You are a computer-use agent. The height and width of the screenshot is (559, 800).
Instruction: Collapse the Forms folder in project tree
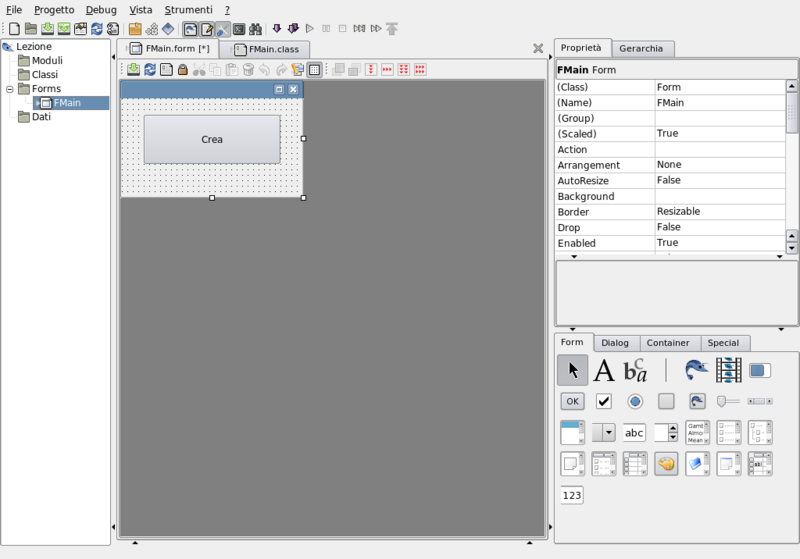[9, 89]
